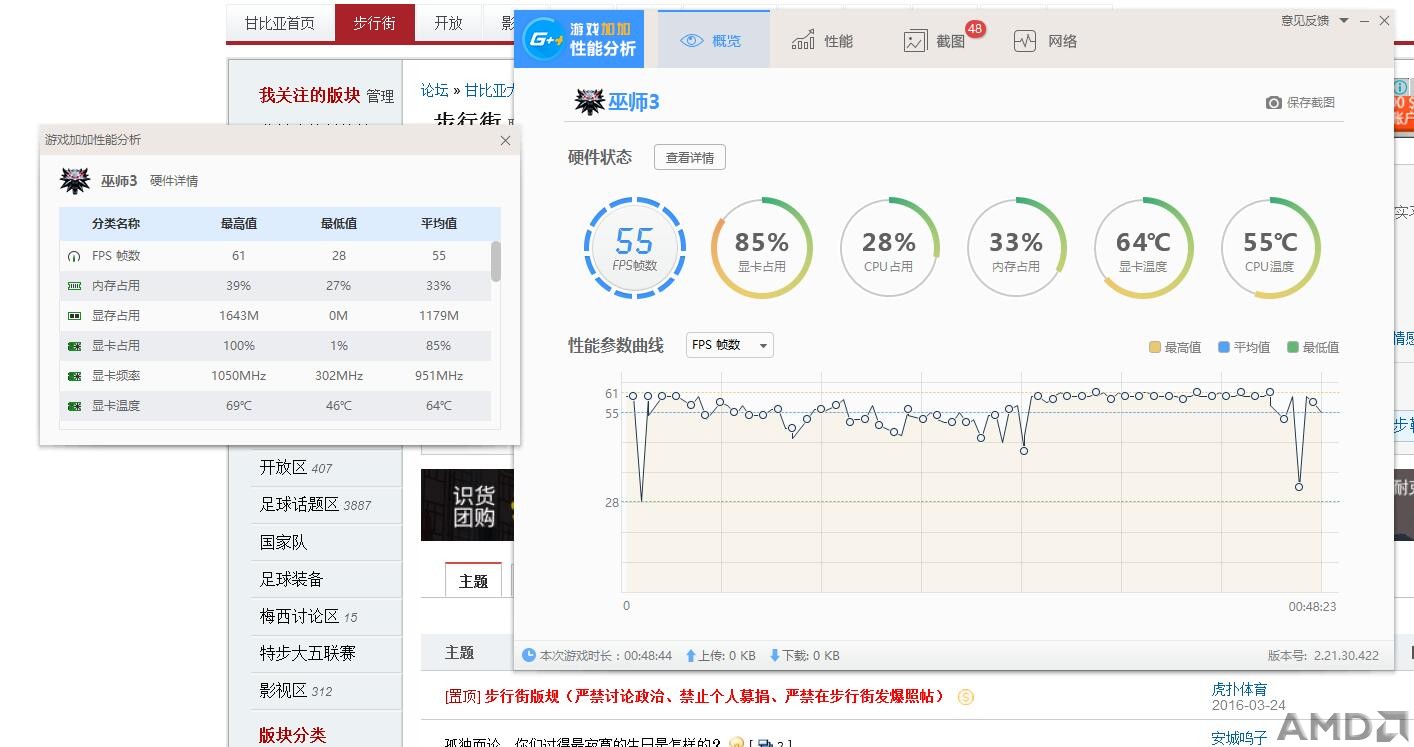Click 保存截图 save screenshot button
This screenshot has height=747, width=1414.
1300,102
